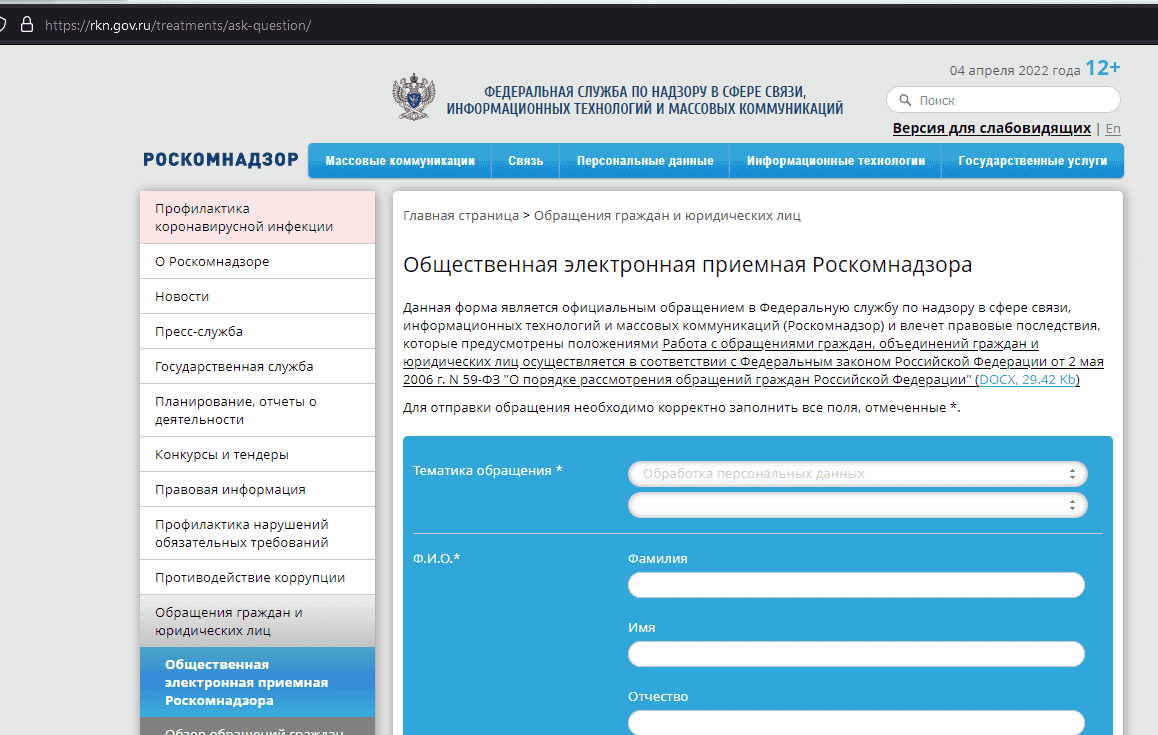Viewport: 1158px width, 735px height.
Task: Open Профилактика нарушений обязательных требований
Action: coord(257,533)
